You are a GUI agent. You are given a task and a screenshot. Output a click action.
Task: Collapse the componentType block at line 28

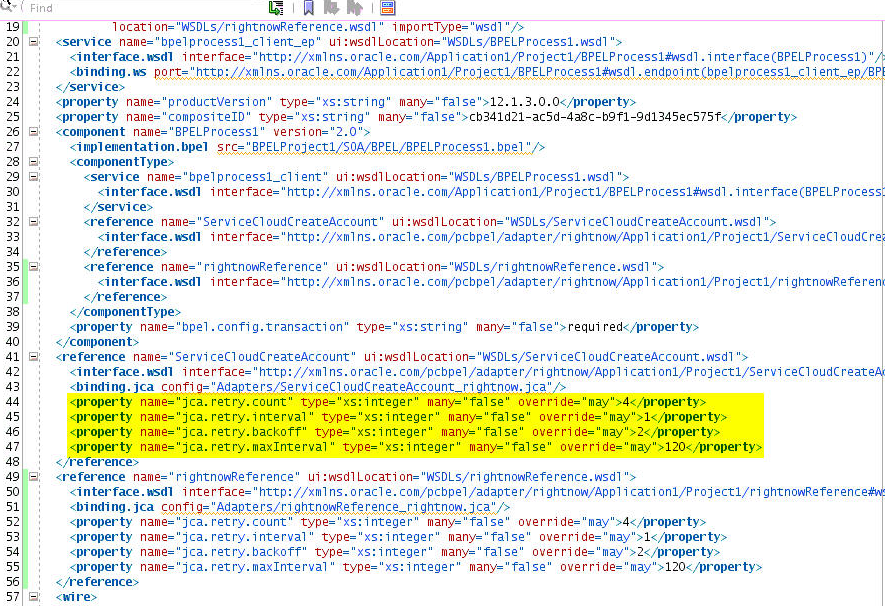33,161
